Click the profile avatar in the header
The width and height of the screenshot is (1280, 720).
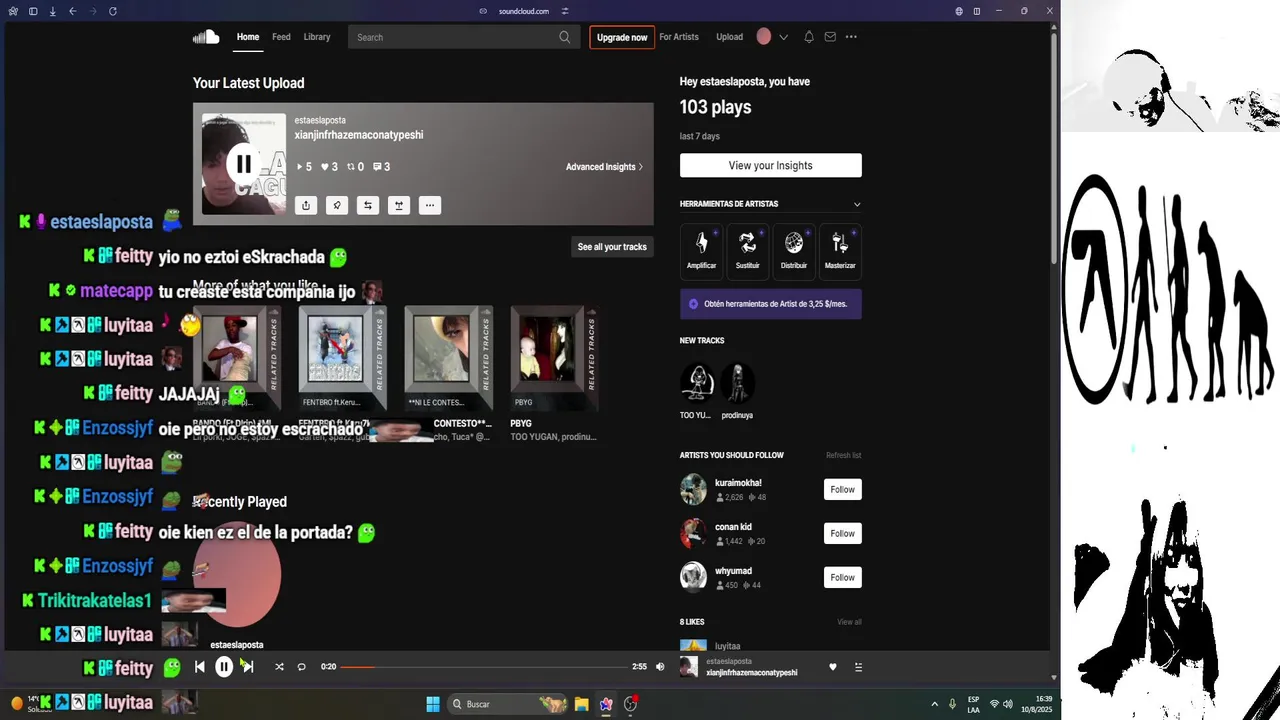tap(764, 37)
